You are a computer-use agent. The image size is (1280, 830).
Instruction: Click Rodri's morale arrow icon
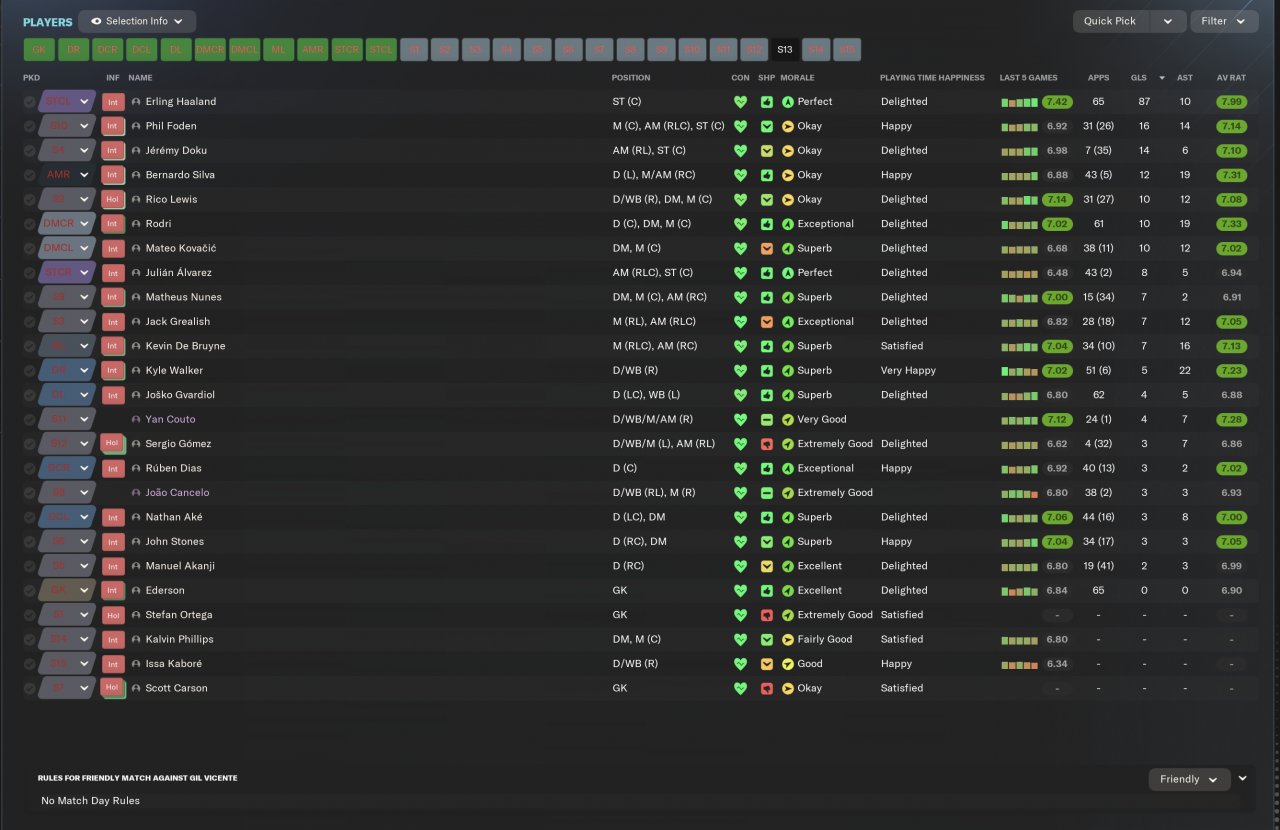pos(787,224)
